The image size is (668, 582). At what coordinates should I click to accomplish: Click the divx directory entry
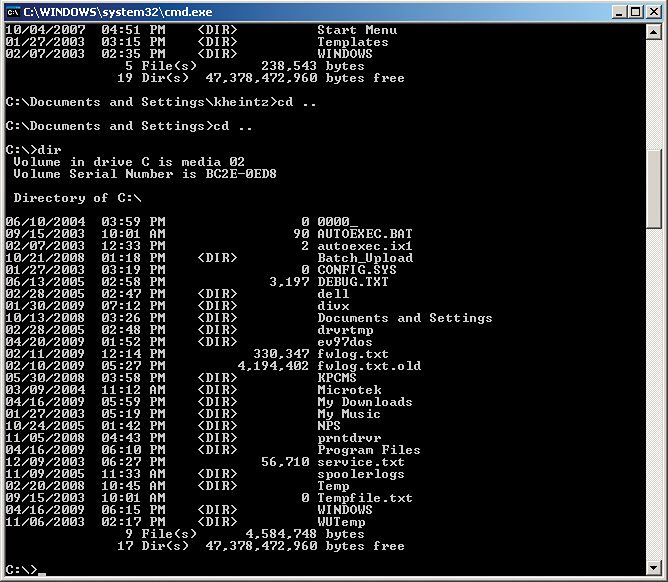(x=333, y=306)
